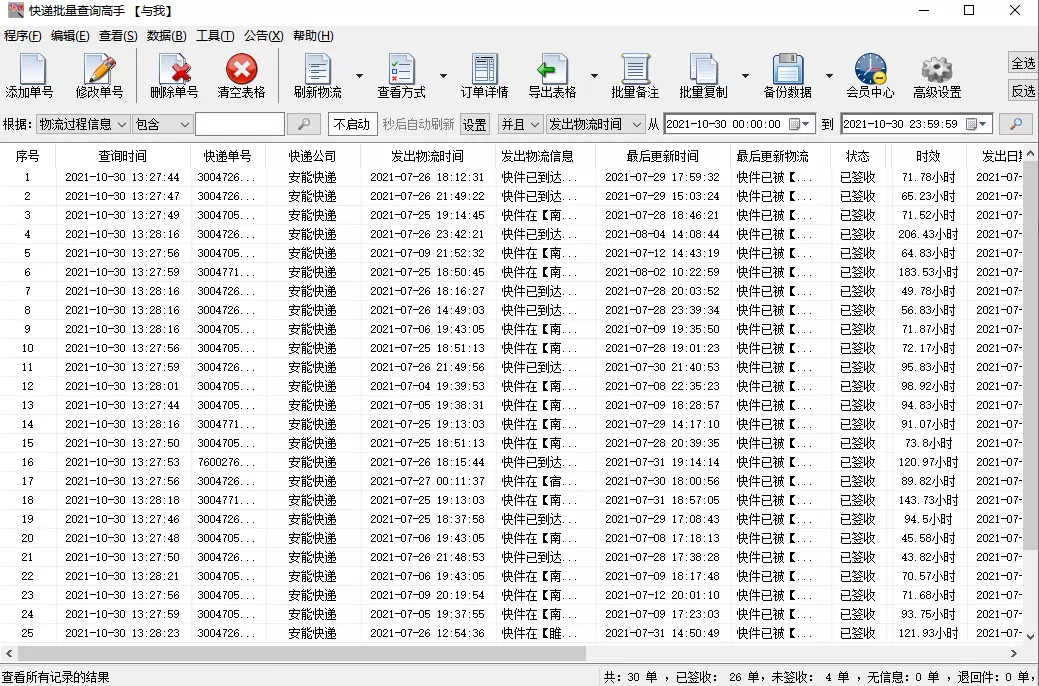
Task: Expand the 导出表格 dropdown arrow
Action: click(594, 76)
